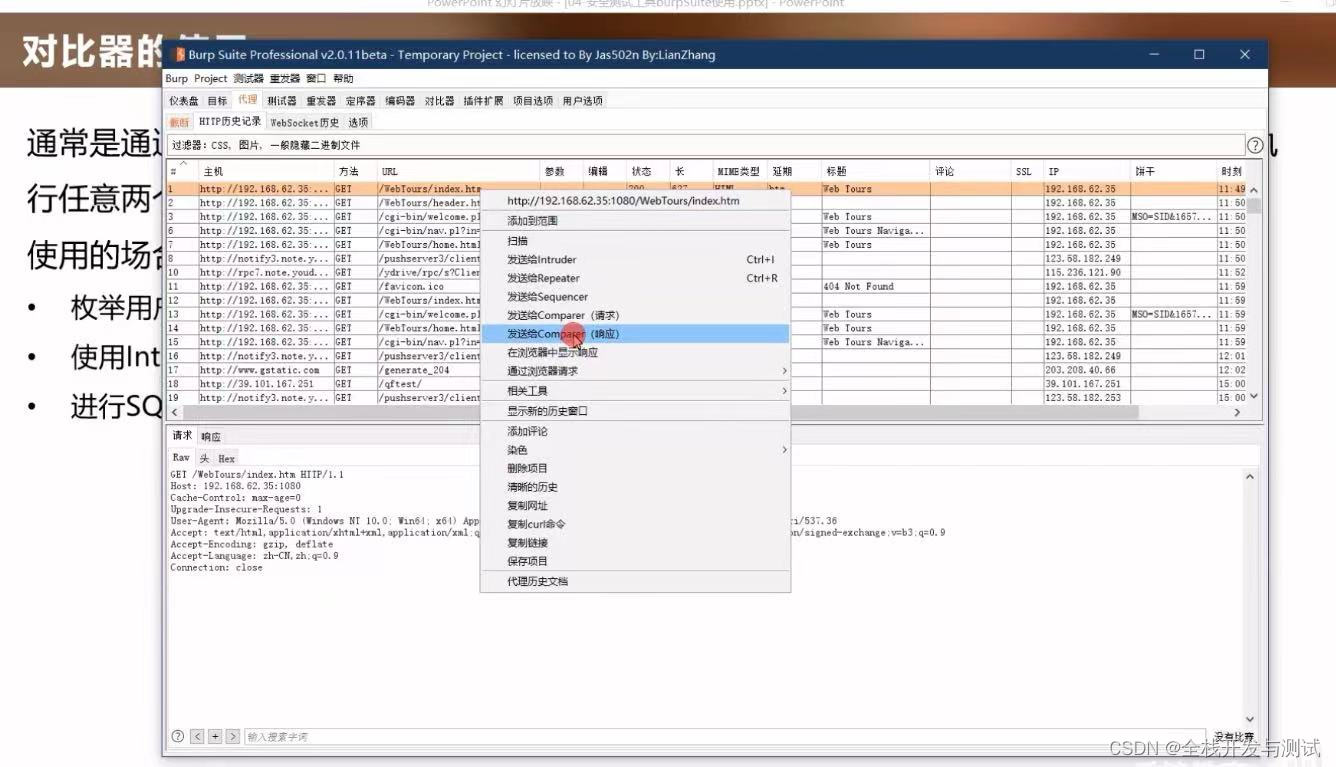Screen dimensions: 1336x767
Task: Click the plus button beside search box
Action: click(215, 736)
